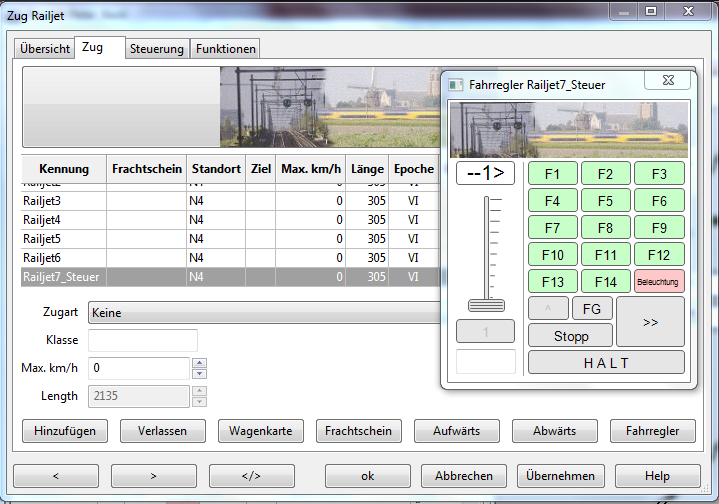Switch to the Funktionen tab
This screenshot has width=719, height=504.
[x=226, y=49]
